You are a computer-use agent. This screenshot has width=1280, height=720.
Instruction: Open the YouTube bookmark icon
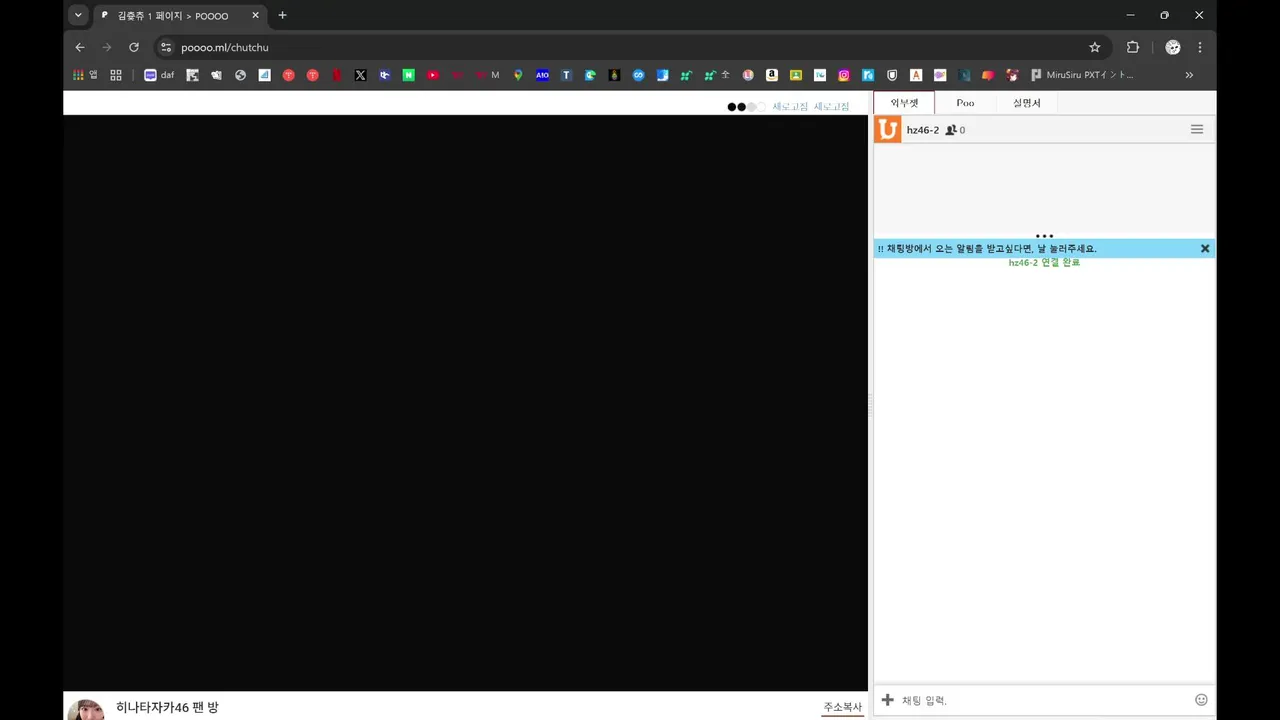(x=432, y=75)
